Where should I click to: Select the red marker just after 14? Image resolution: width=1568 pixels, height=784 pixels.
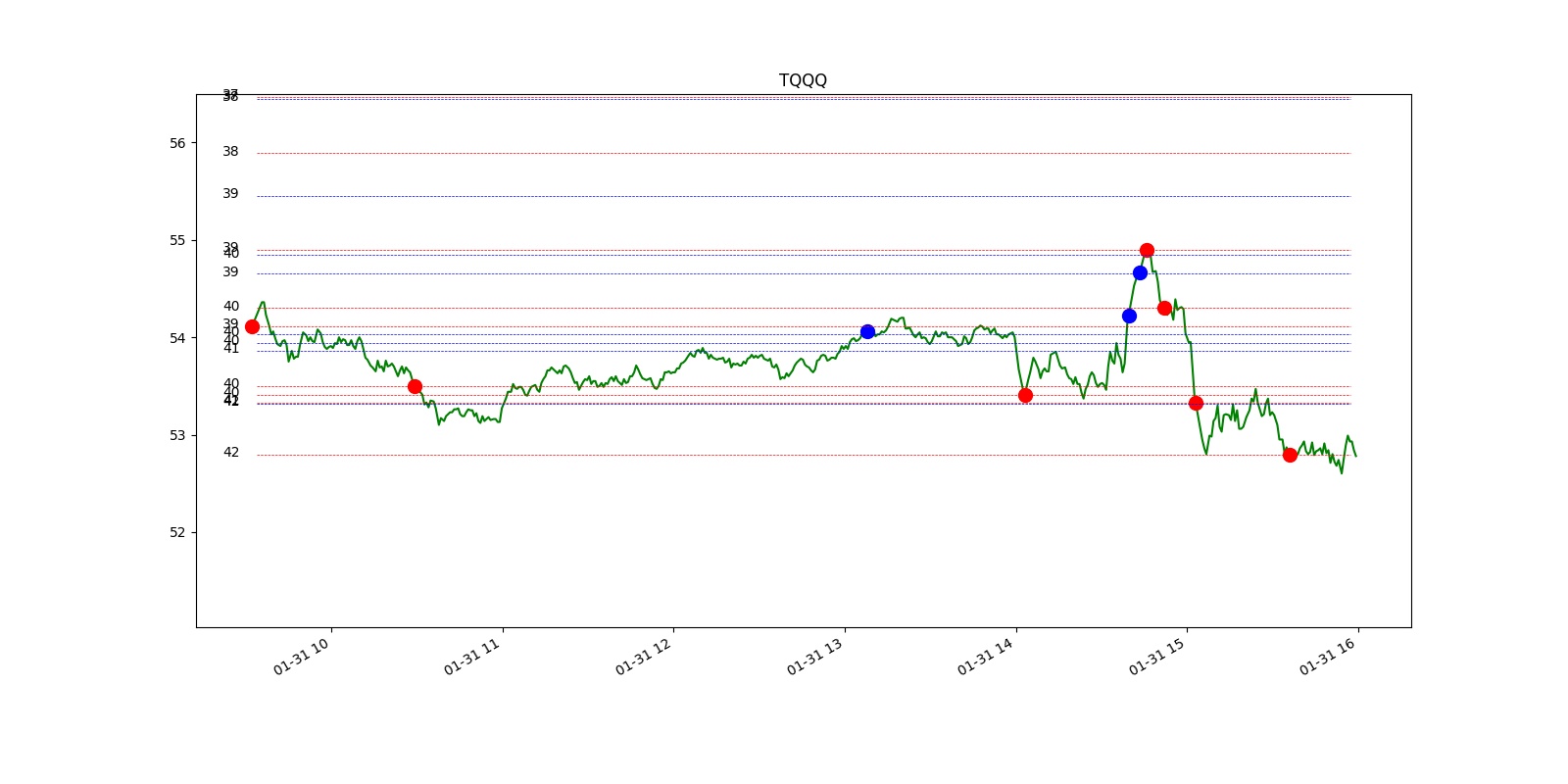[x=1025, y=395]
